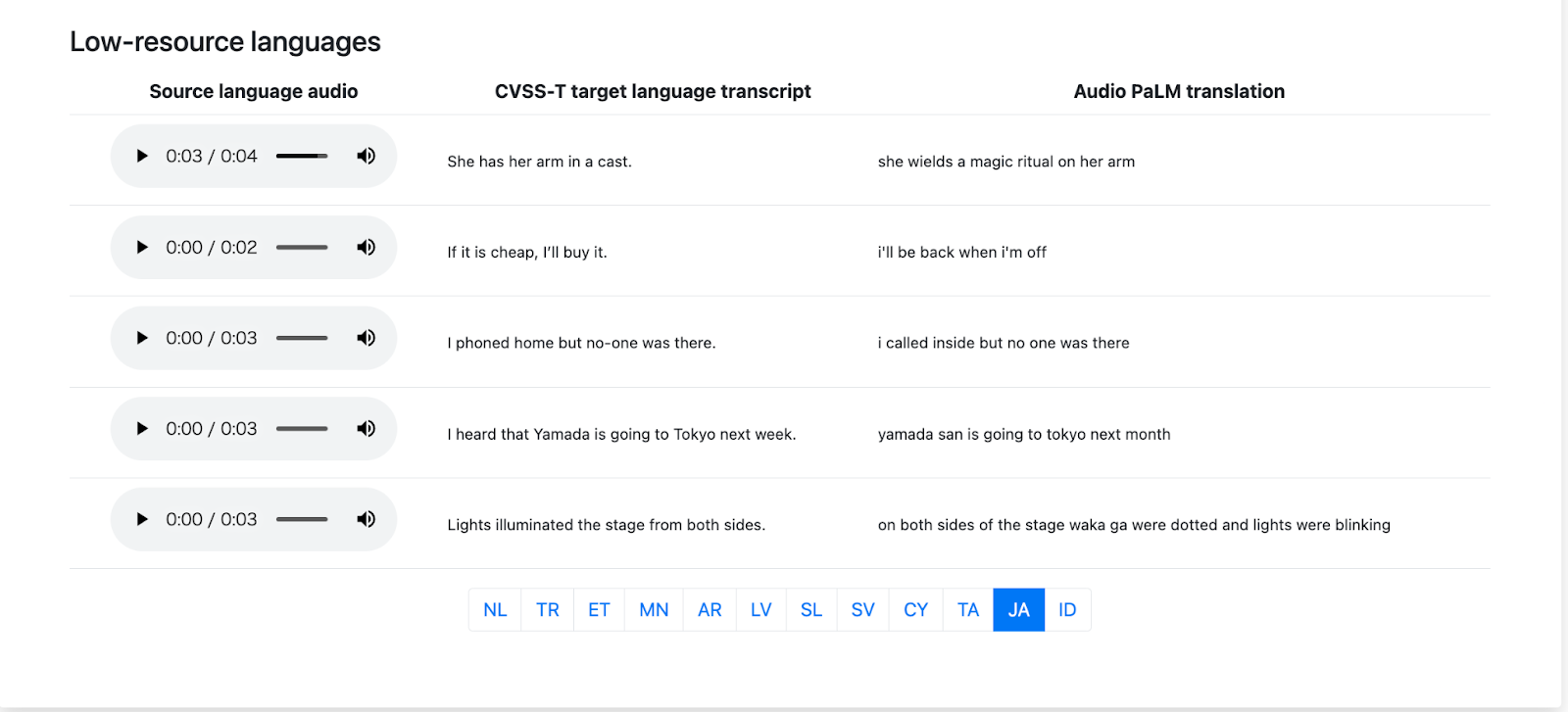Switch to the AR language tab
The image size is (1568, 712).
click(x=710, y=610)
